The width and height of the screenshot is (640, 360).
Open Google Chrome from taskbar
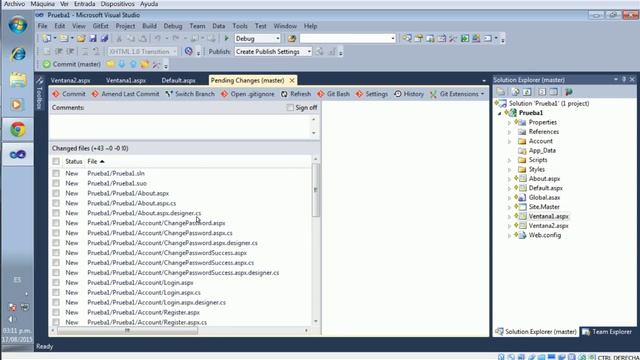pos(18,130)
